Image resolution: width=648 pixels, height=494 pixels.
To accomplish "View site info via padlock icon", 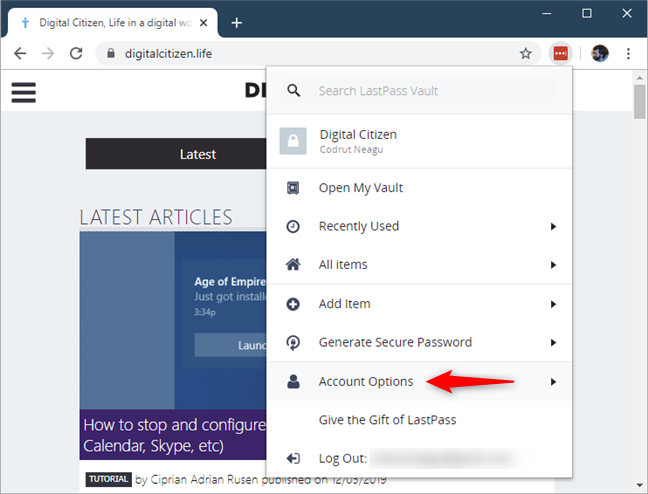I will pos(111,53).
